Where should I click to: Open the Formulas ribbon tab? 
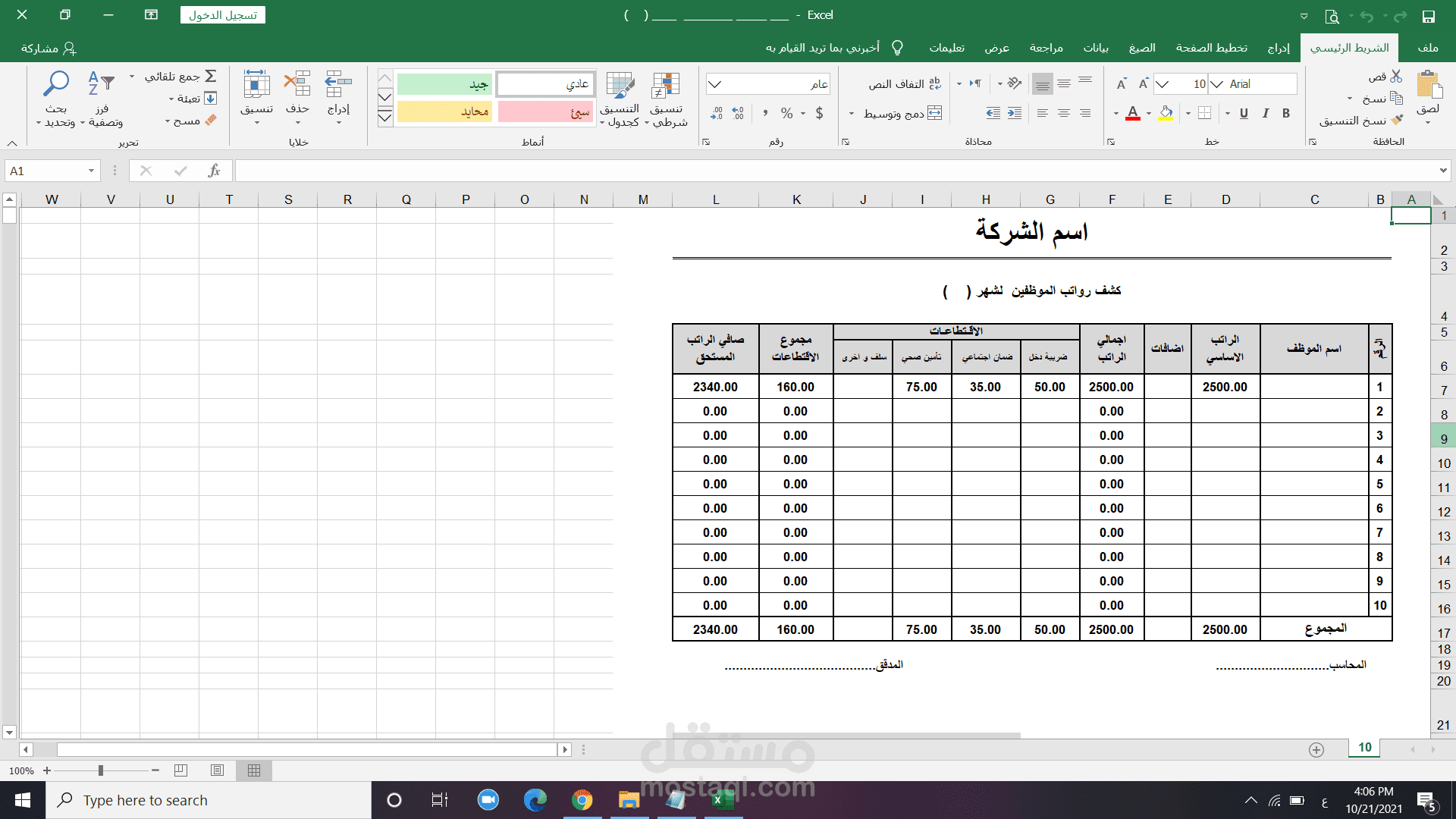click(1141, 48)
